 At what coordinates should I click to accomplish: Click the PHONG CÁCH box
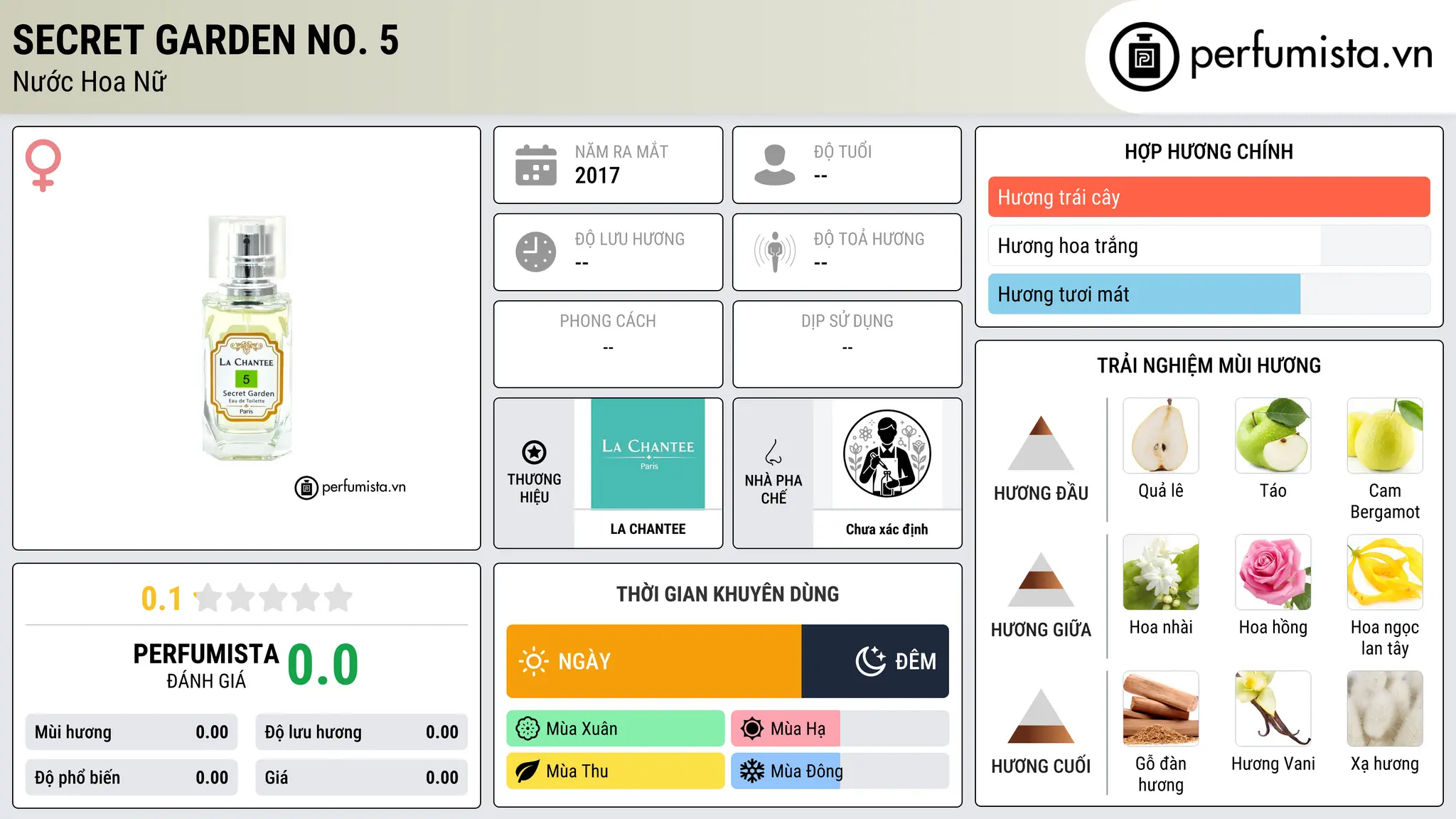[x=609, y=344]
